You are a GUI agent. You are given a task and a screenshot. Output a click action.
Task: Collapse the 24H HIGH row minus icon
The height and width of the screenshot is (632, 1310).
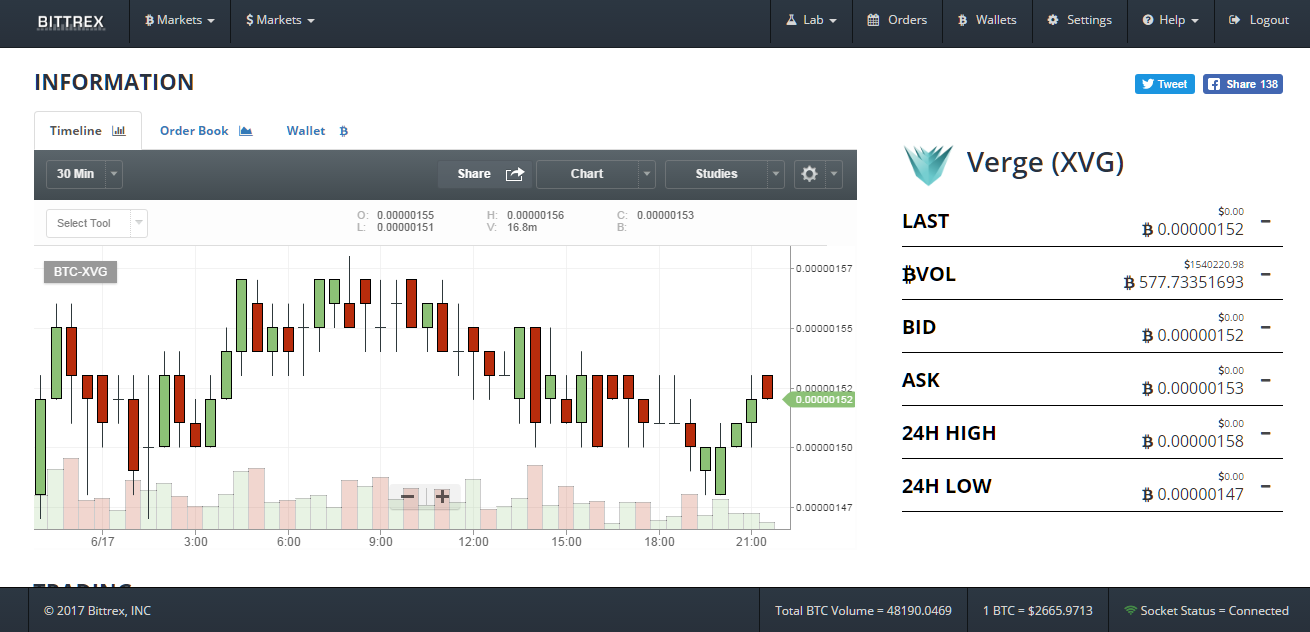(1266, 433)
